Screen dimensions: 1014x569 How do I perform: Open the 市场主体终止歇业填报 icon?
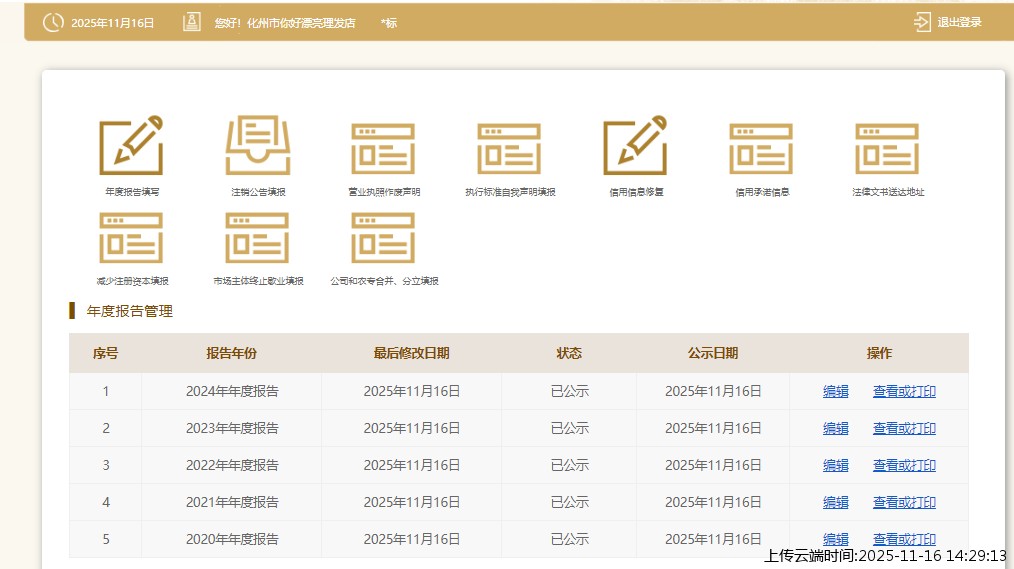(x=257, y=238)
